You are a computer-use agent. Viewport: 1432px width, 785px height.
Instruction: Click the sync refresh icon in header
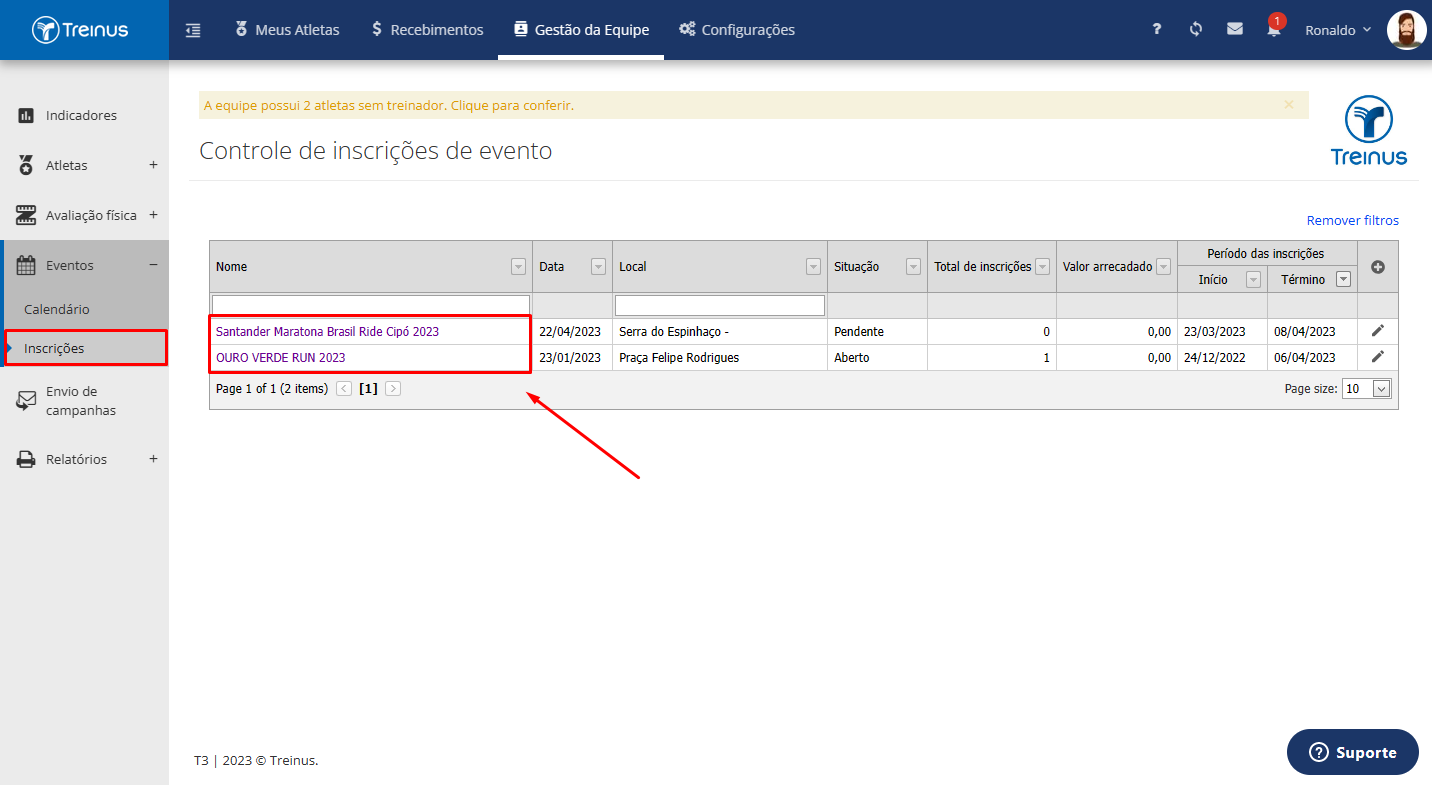click(1196, 29)
